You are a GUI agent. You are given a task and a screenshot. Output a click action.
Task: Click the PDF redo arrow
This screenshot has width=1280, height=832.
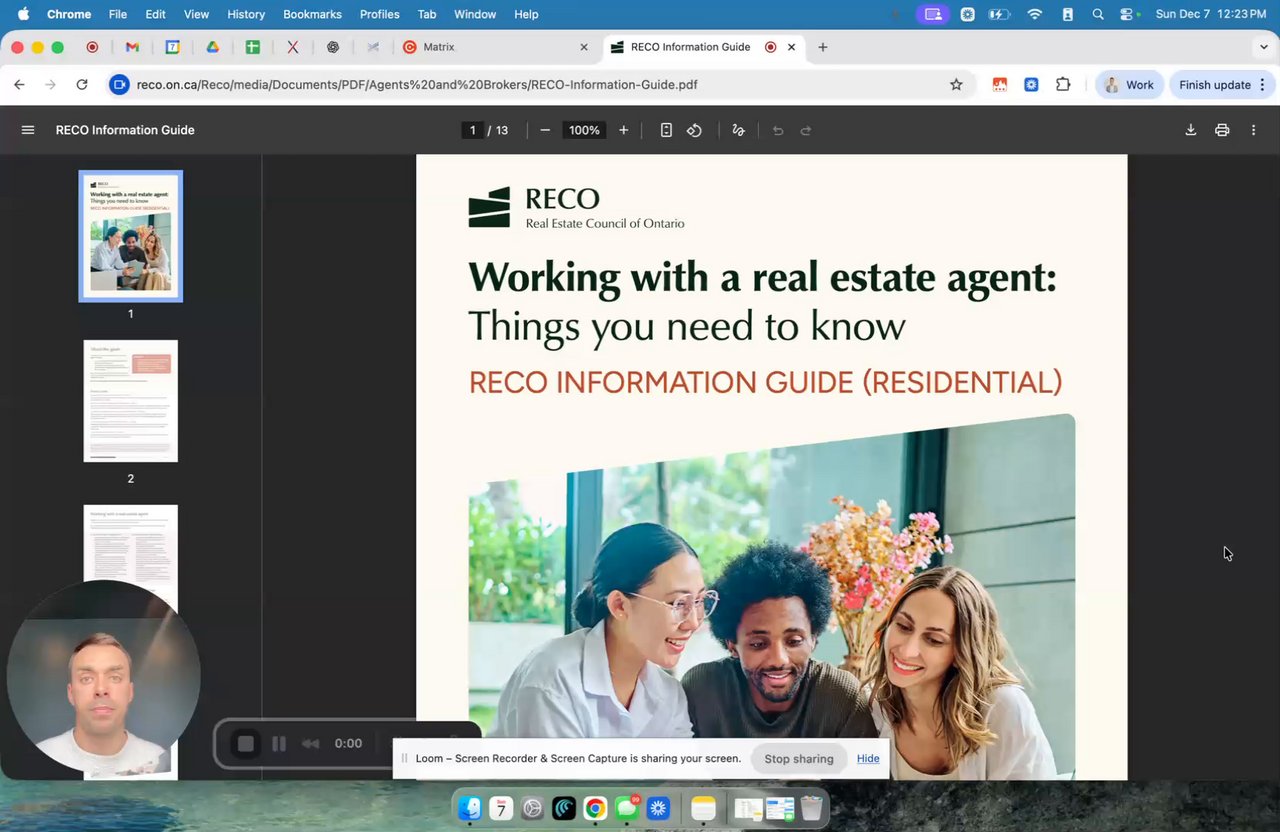pyautogui.click(x=806, y=130)
